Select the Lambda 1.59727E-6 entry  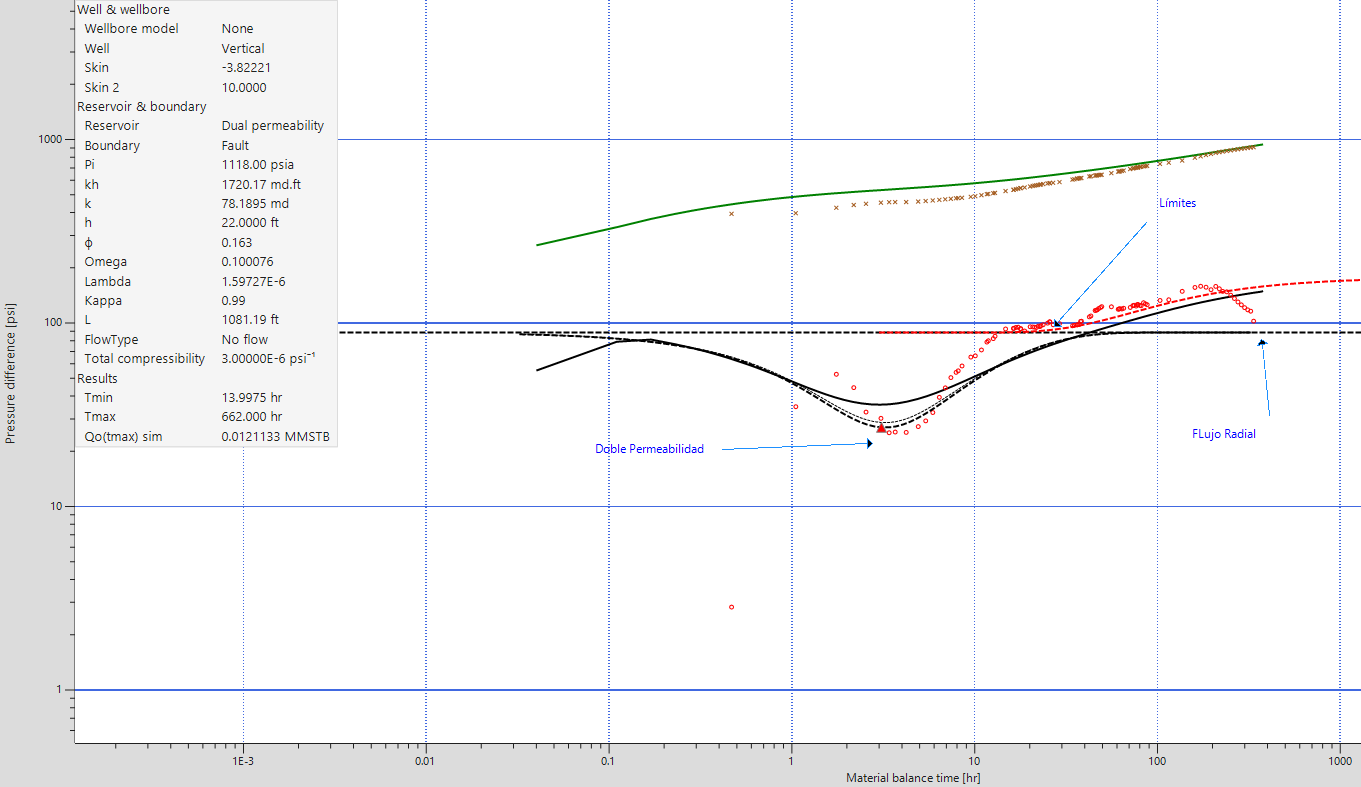[x=258, y=282]
